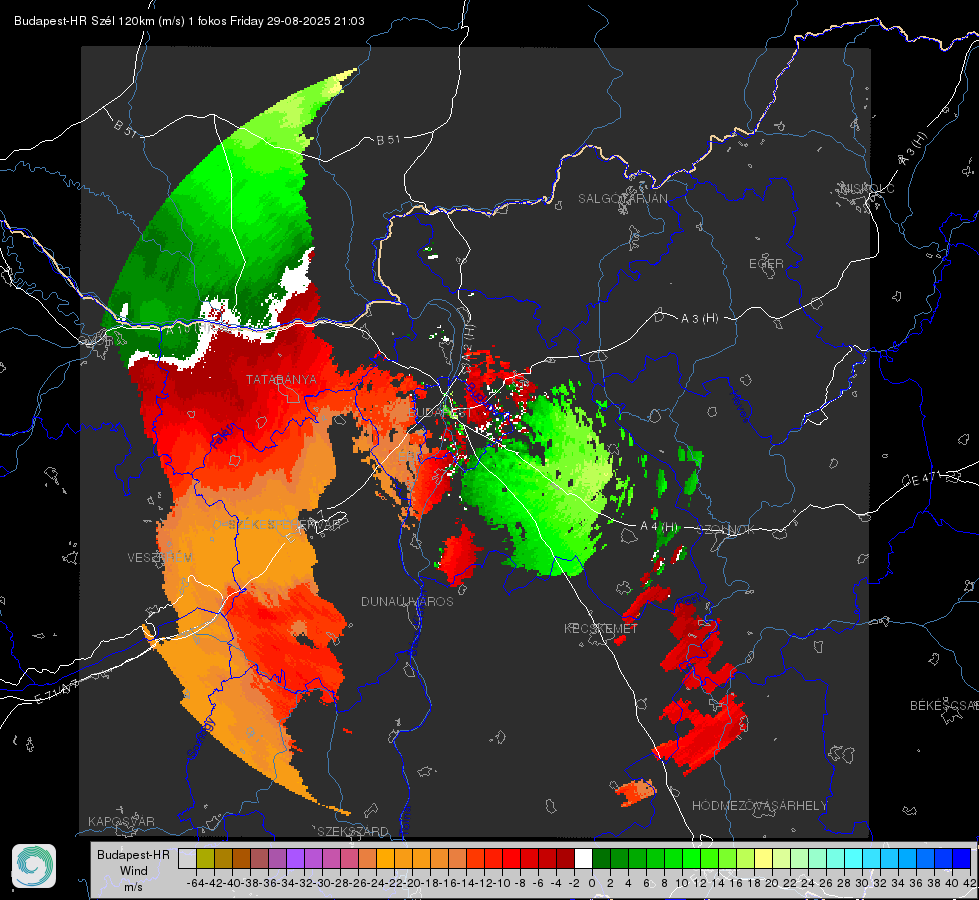This screenshot has height=900, width=979.
Task: Click the radar title text at top
Action: pyautogui.click(x=189, y=21)
